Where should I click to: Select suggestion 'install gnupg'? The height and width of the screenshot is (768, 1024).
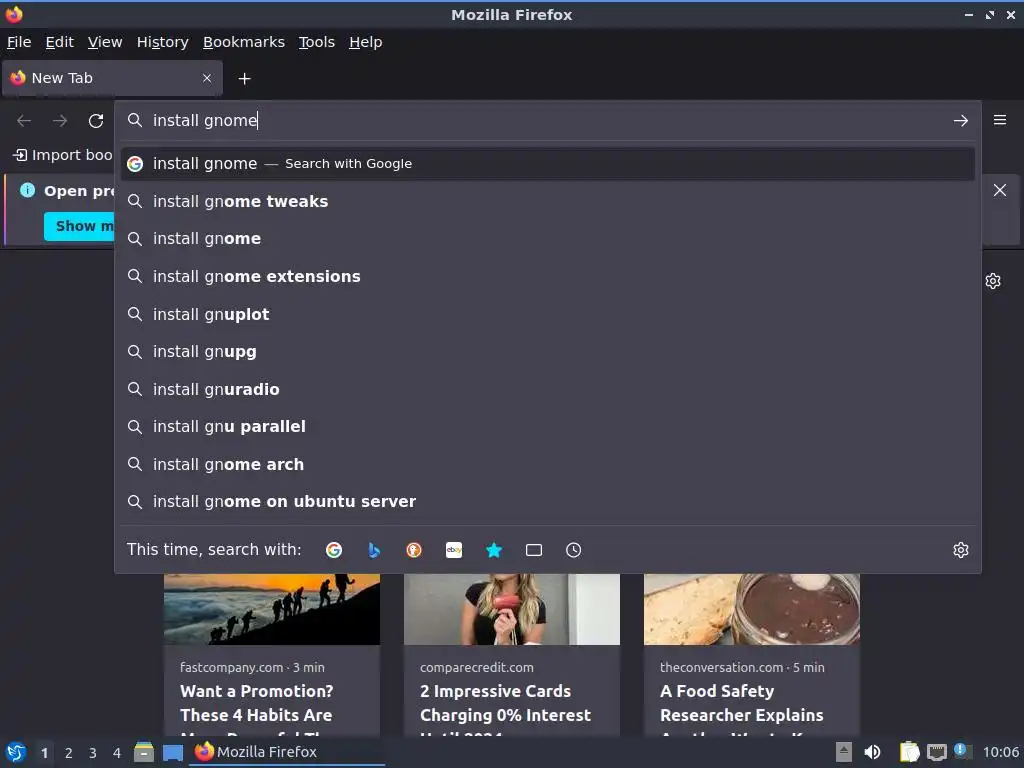pyautogui.click(x=547, y=351)
